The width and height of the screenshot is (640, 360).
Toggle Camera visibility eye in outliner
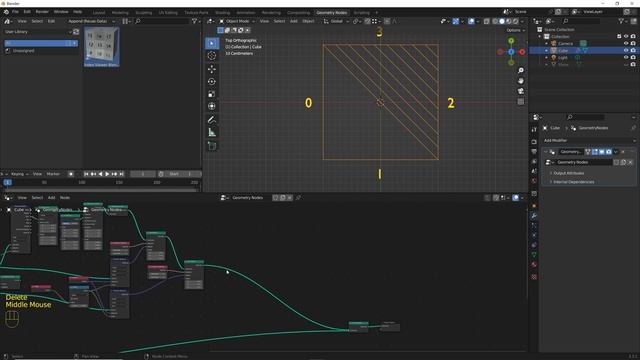(626, 43)
